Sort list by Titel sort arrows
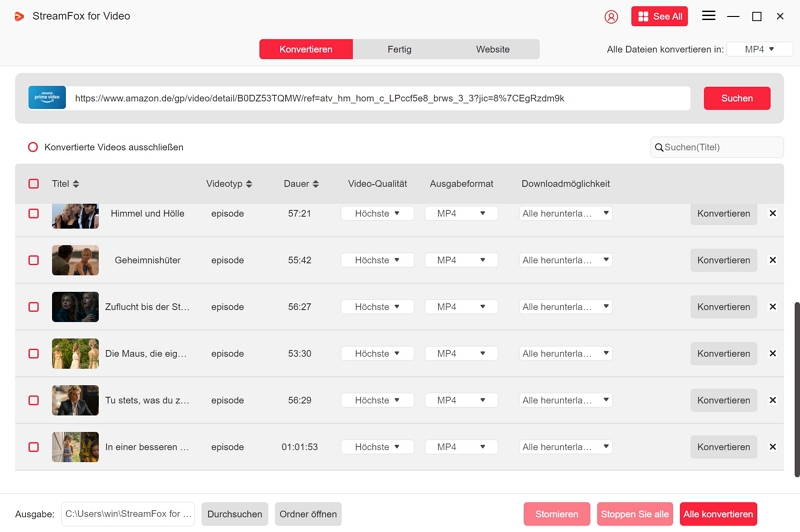This screenshot has width=800, height=532. [x=76, y=184]
